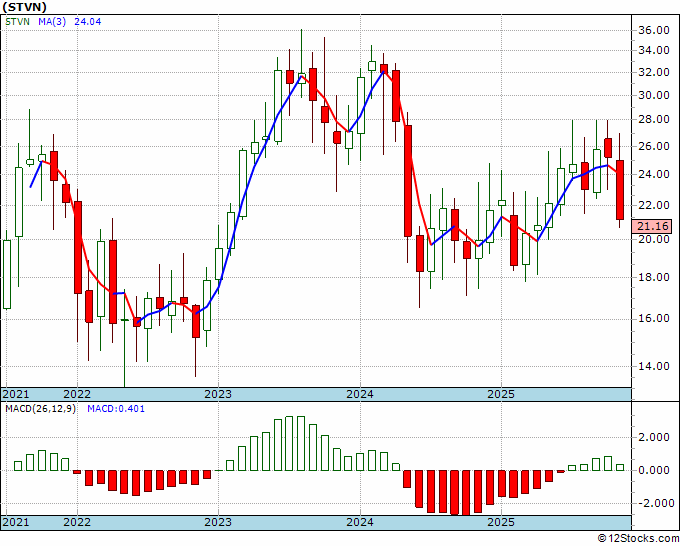This screenshot has width=680, height=546.
Task: Select the MA(3) legend label
Action: (52, 21)
